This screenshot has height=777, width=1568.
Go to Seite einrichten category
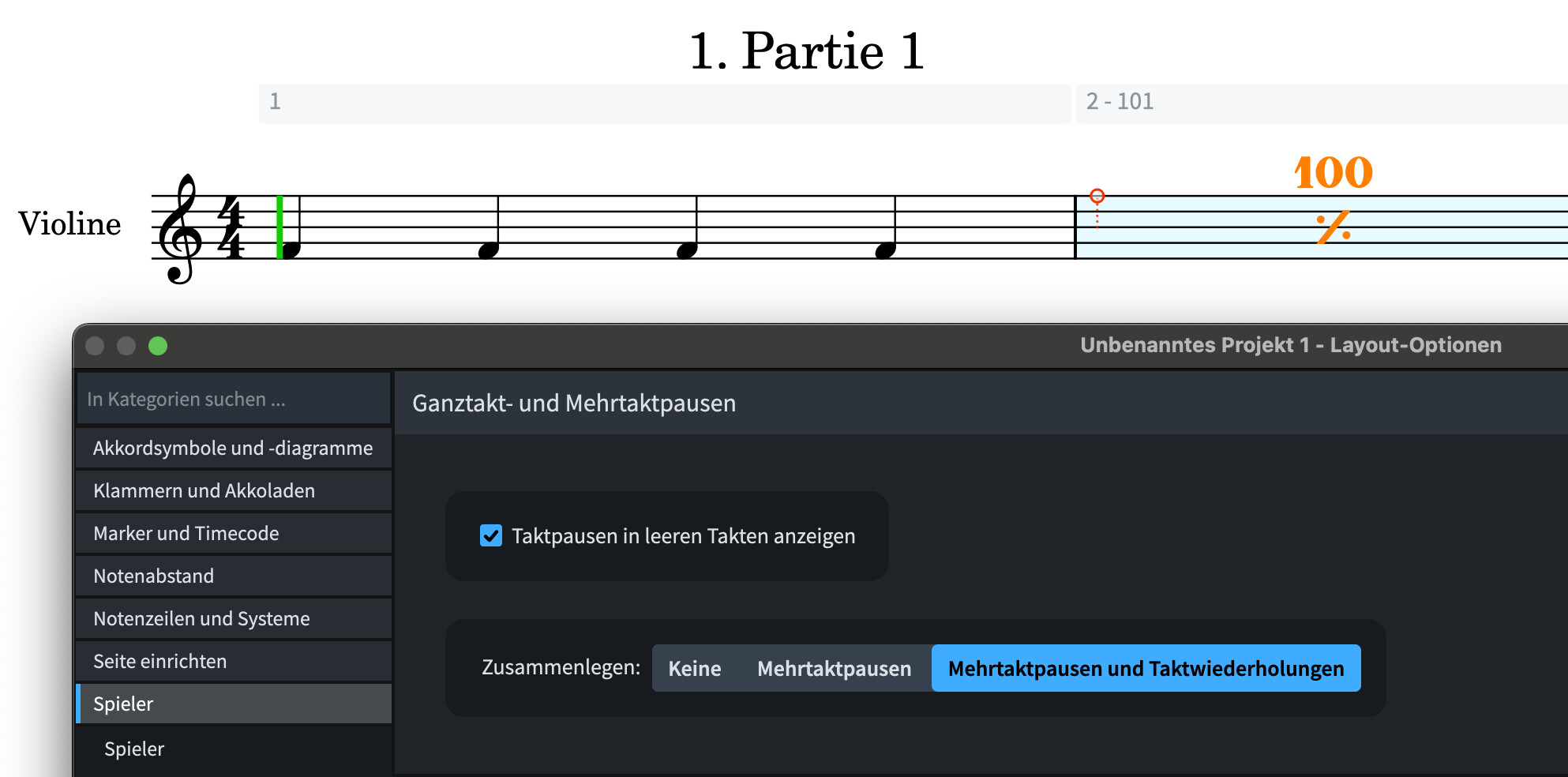pyautogui.click(x=234, y=661)
